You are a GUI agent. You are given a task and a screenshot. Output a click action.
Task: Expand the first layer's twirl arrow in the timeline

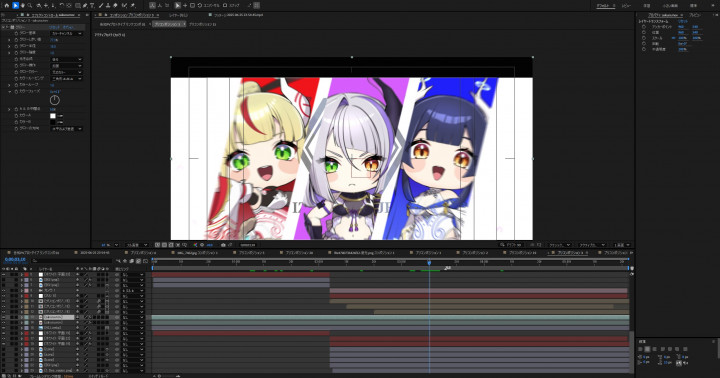[21, 274]
